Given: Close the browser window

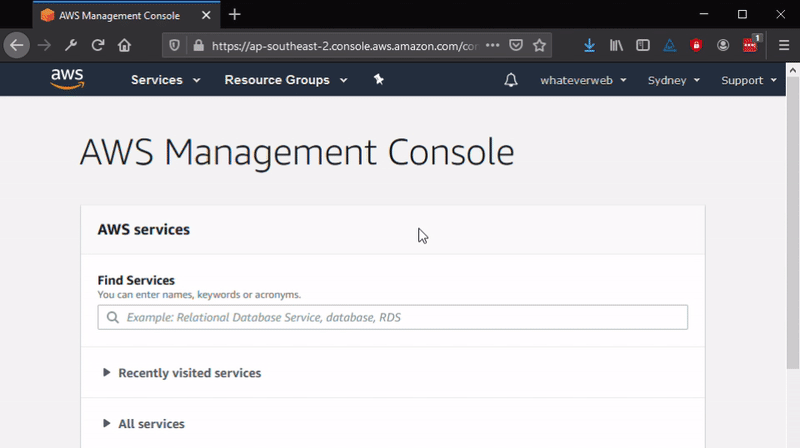Looking at the screenshot, I should coord(781,14).
